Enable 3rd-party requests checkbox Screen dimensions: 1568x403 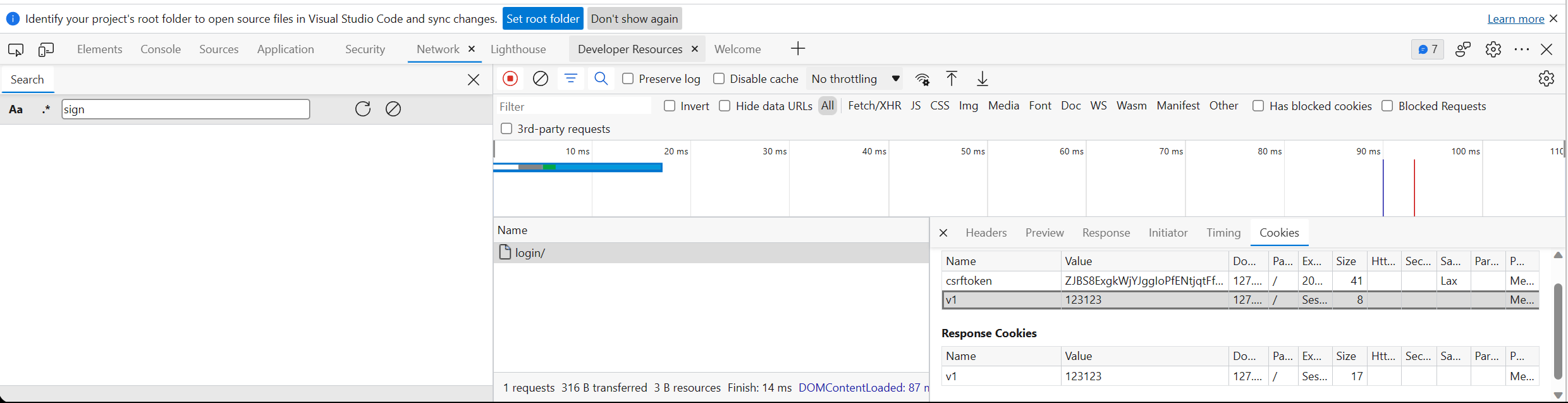point(506,128)
